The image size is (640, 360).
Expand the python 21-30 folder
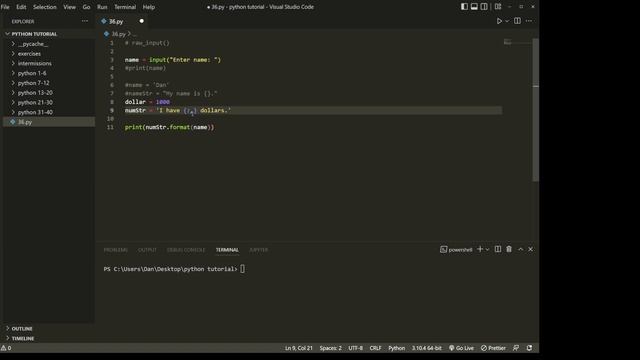tap(49, 102)
